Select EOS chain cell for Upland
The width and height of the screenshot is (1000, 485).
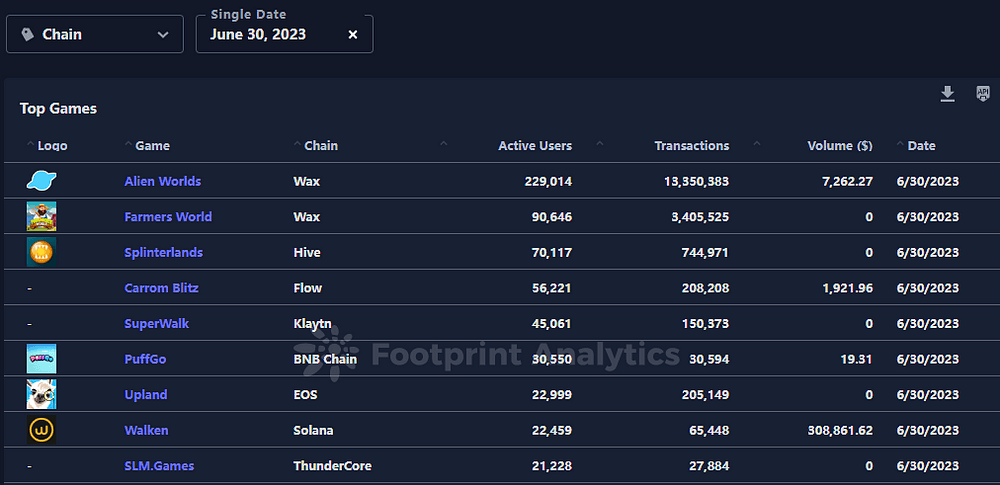coord(305,395)
